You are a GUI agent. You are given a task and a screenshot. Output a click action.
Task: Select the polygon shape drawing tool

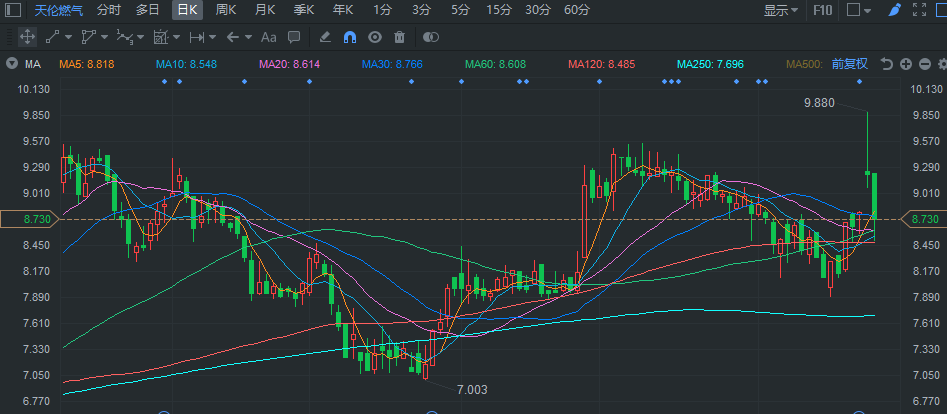(x=89, y=37)
